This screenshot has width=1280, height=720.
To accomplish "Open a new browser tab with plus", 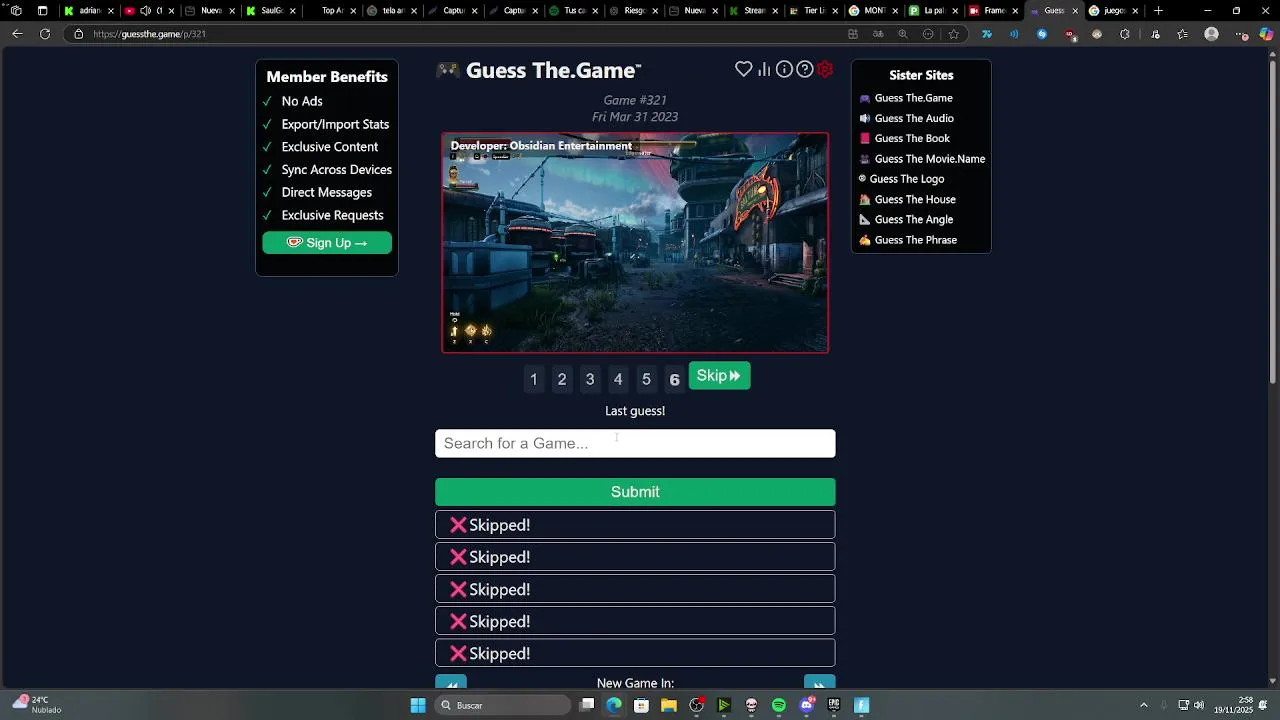I will pos(1158,11).
